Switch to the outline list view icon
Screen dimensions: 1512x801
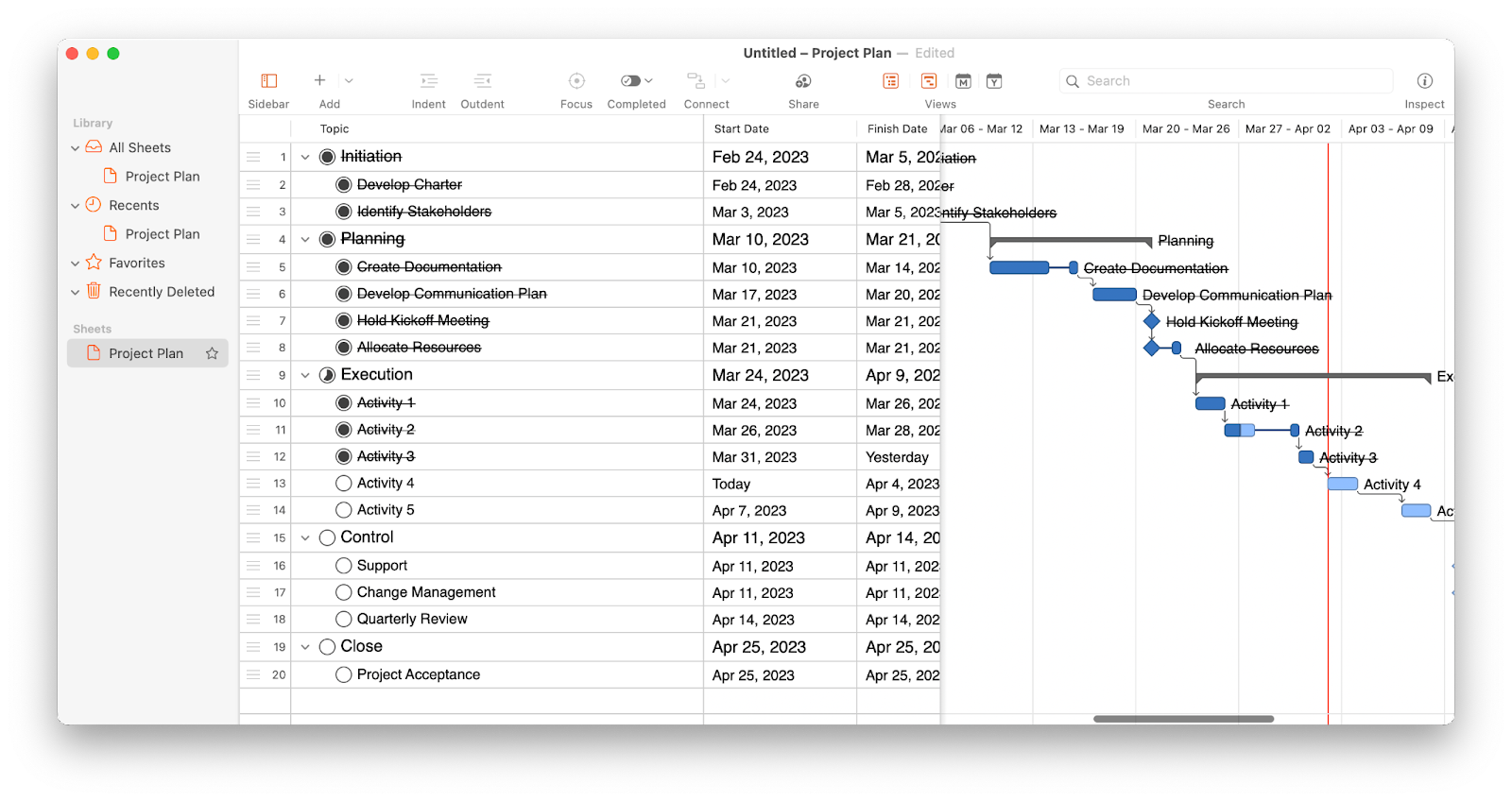[891, 81]
